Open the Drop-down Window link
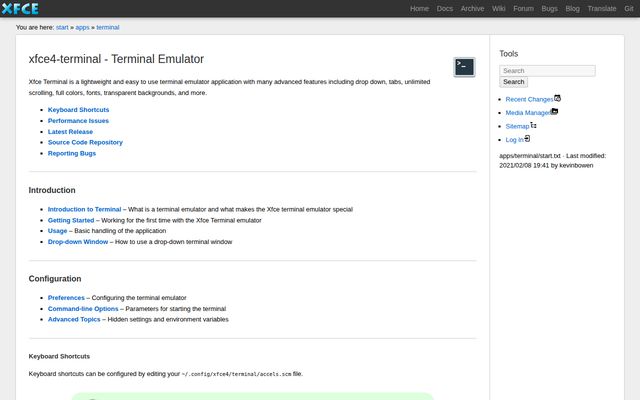Image resolution: width=640 pixels, height=400 pixels. pos(78,242)
